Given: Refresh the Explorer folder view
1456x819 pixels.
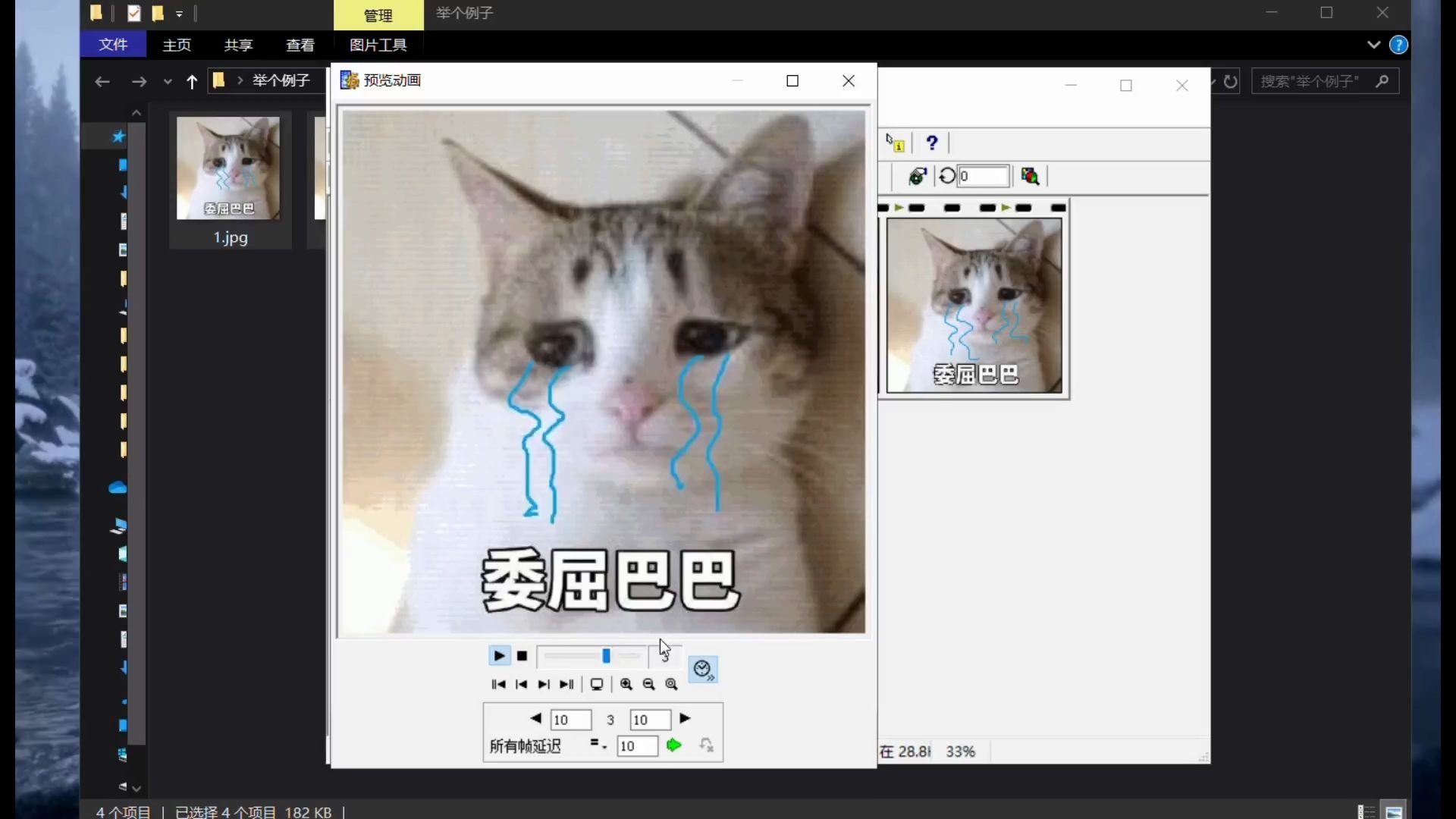Looking at the screenshot, I should [x=1231, y=81].
